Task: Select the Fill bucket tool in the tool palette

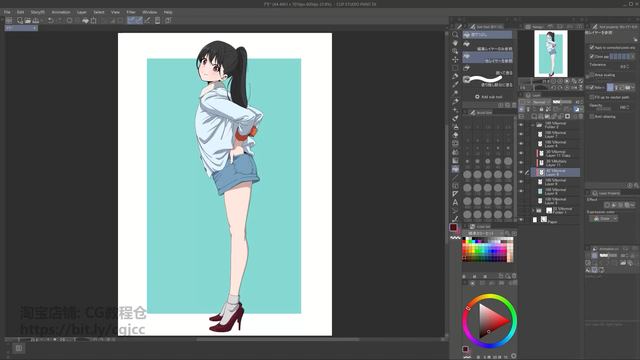Action: pyautogui.click(x=455, y=169)
